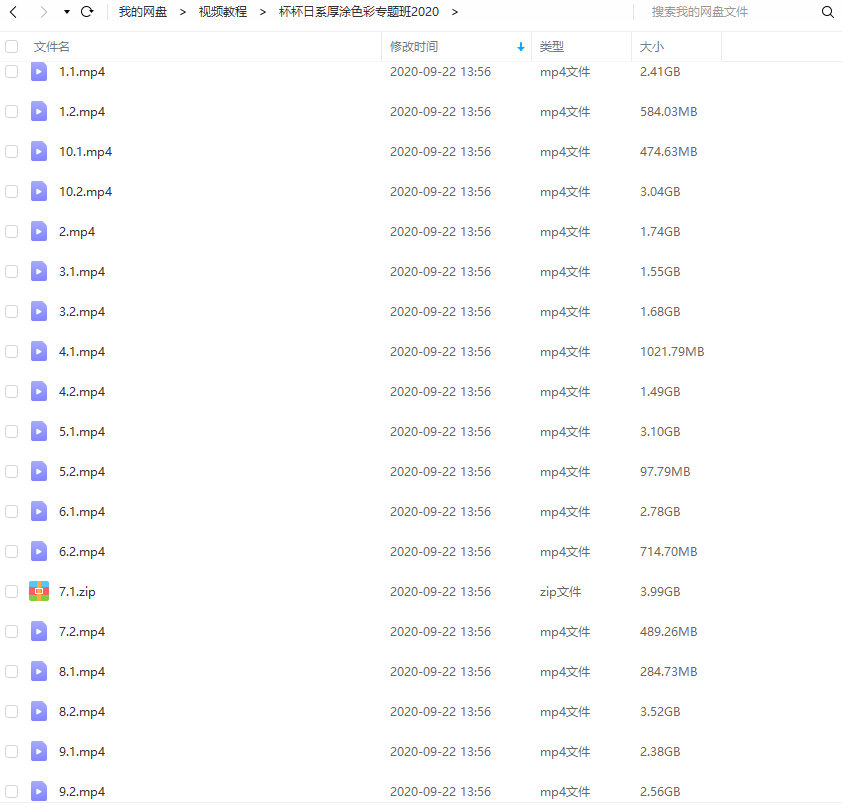Go forward with the right arrow

point(43,12)
